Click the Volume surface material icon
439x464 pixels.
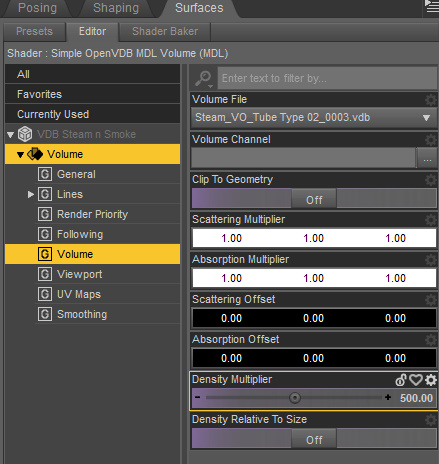click(x=35, y=154)
